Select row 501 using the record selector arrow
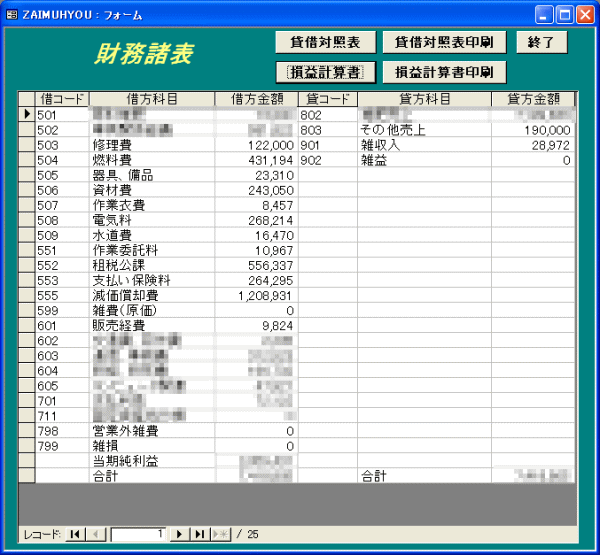The image size is (600, 555). pos(27,115)
